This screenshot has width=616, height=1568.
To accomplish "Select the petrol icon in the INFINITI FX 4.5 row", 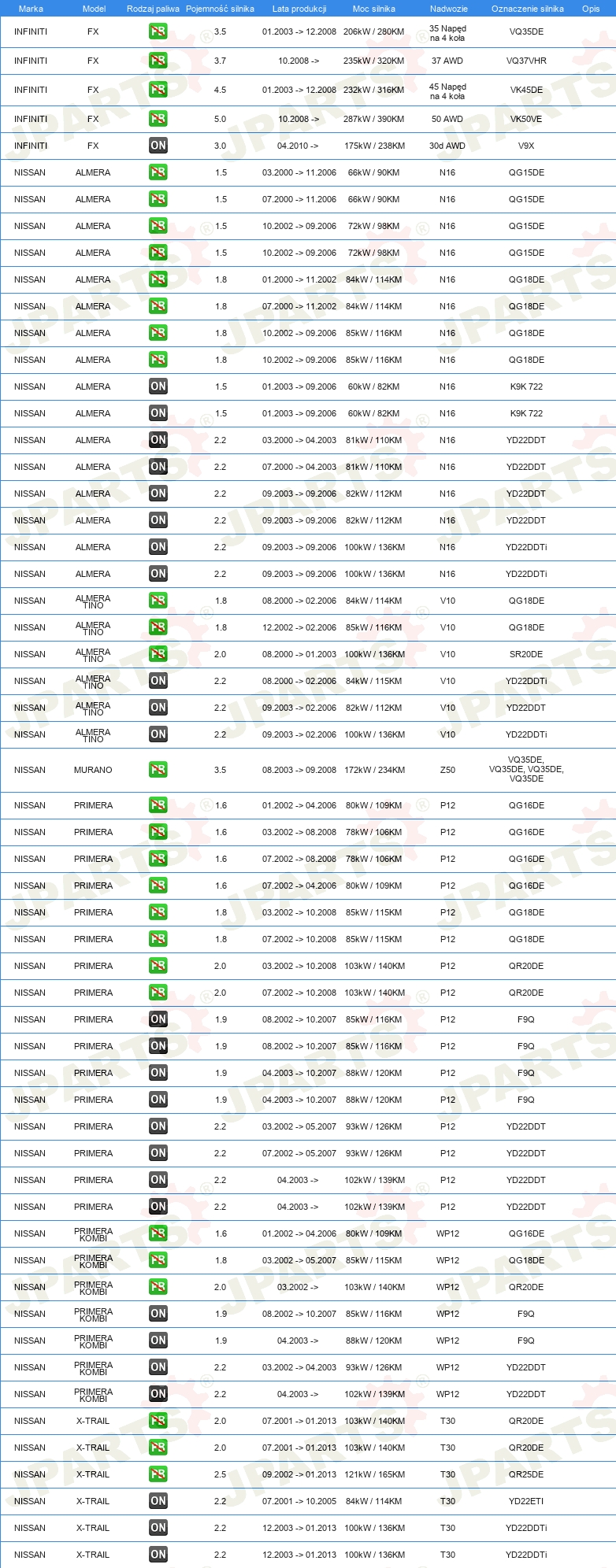I will click(158, 90).
